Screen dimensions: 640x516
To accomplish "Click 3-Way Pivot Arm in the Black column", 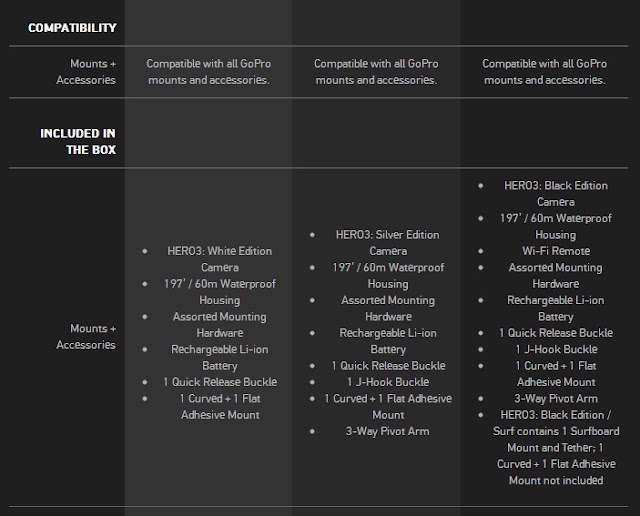I will coord(556,399).
